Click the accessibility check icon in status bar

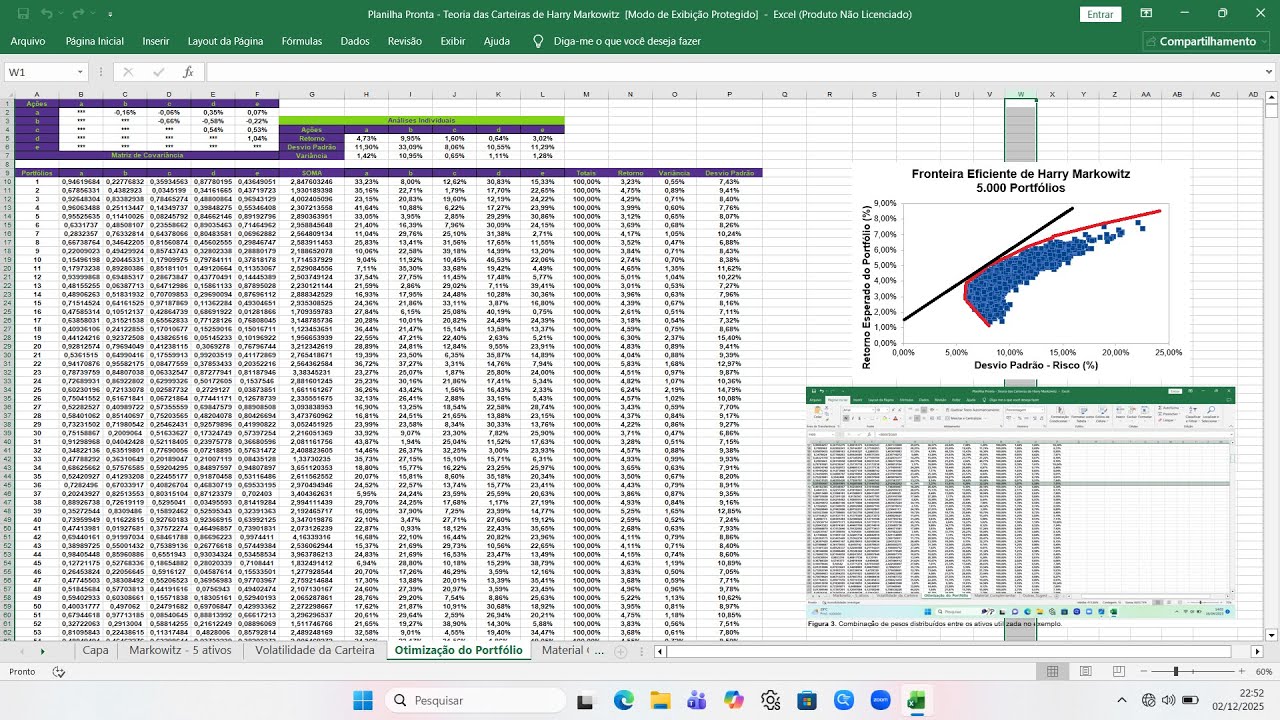pos(59,672)
